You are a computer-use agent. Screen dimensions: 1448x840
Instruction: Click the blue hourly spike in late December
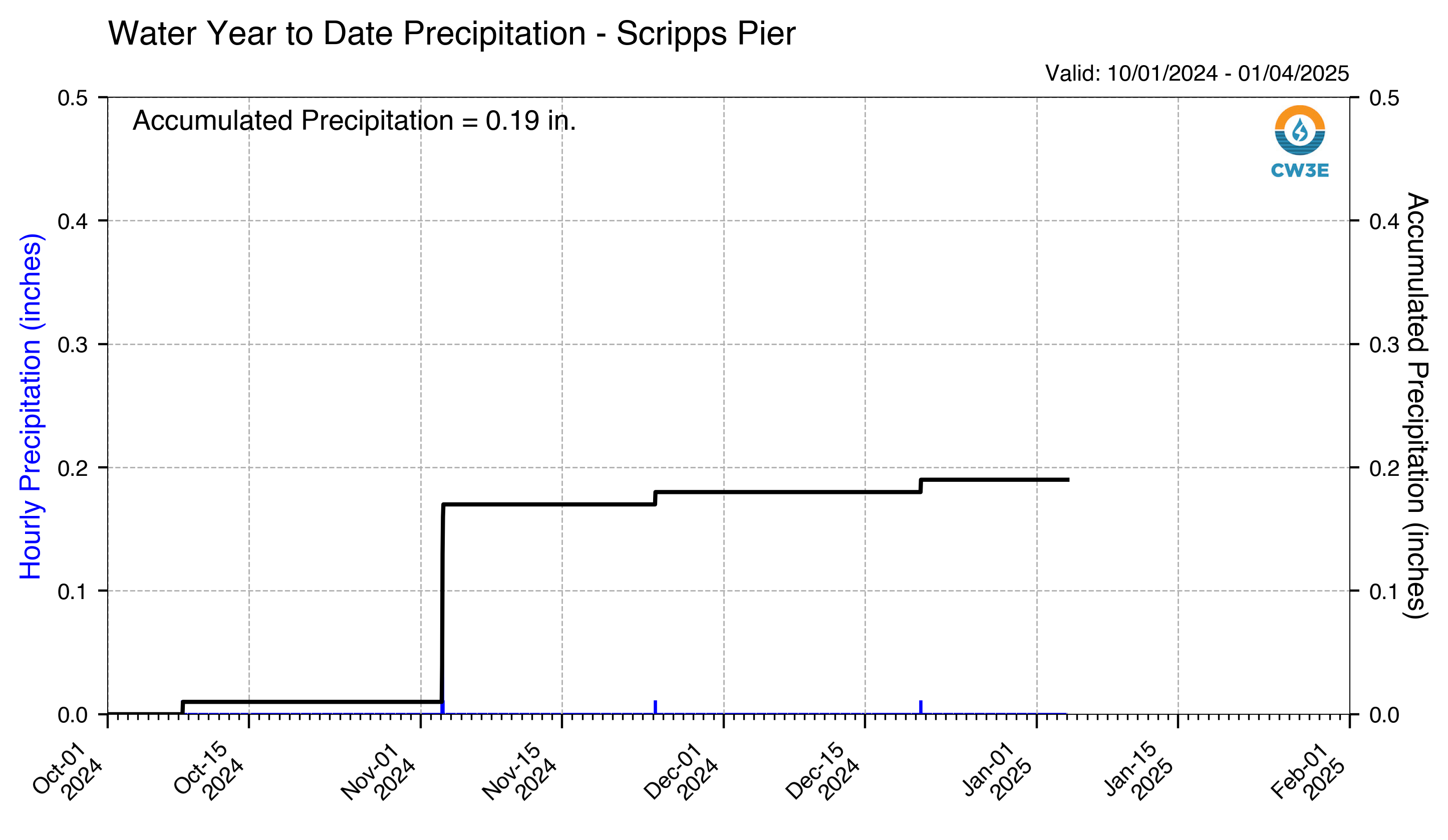pyautogui.click(x=921, y=707)
